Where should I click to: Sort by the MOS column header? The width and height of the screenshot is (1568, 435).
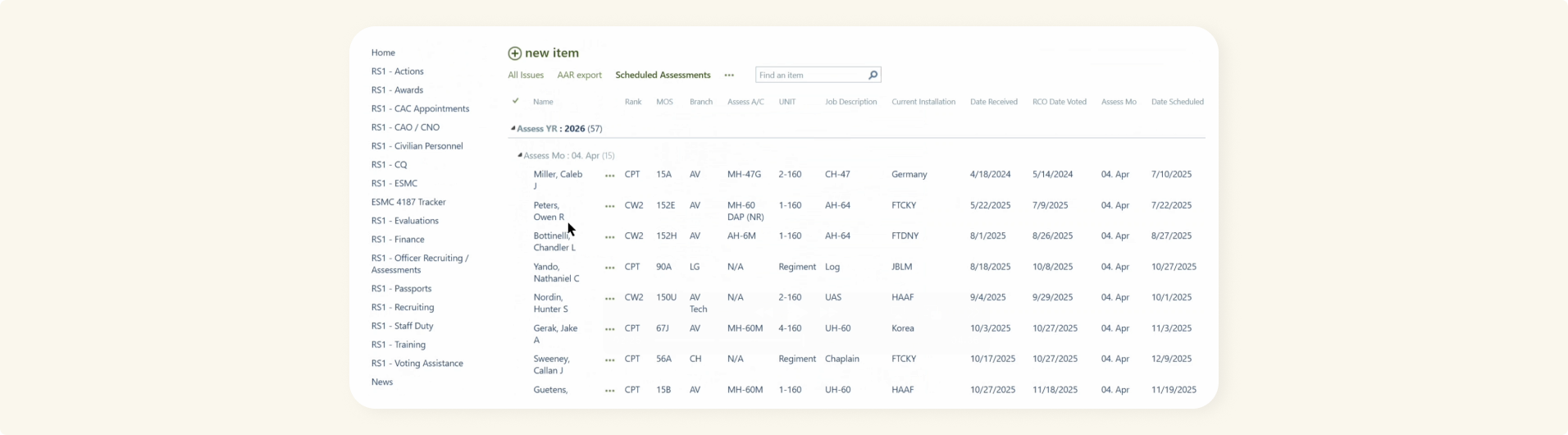tap(664, 102)
